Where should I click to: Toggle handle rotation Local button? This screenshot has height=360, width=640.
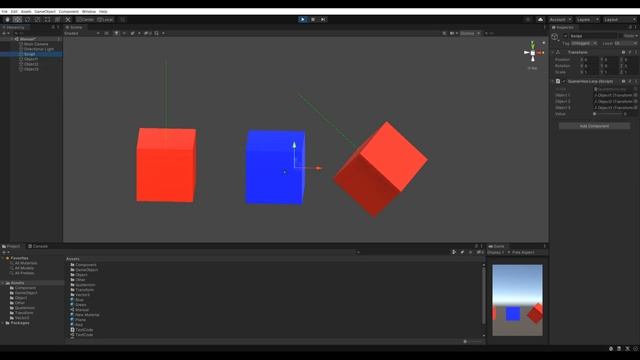(105, 20)
